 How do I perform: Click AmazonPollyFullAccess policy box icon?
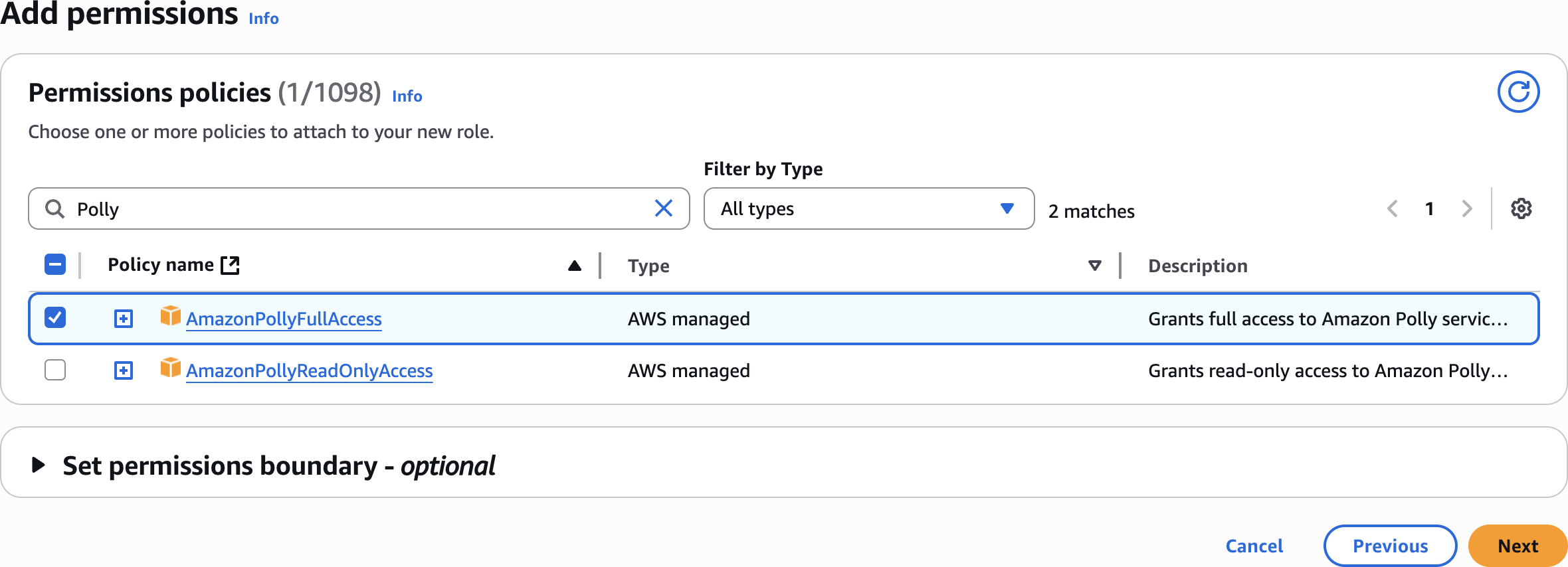point(170,316)
